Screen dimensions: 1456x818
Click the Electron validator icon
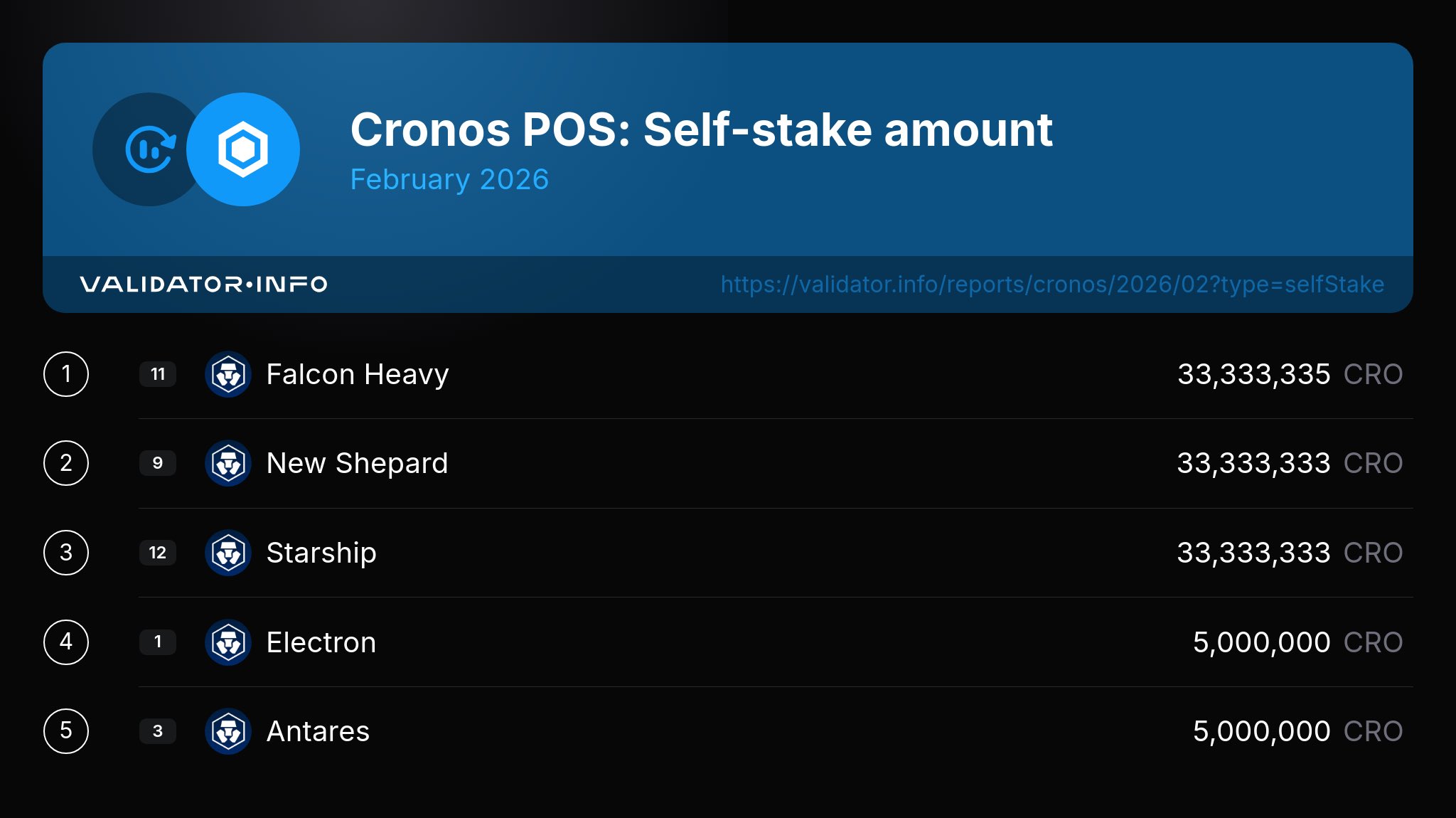coord(228,642)
